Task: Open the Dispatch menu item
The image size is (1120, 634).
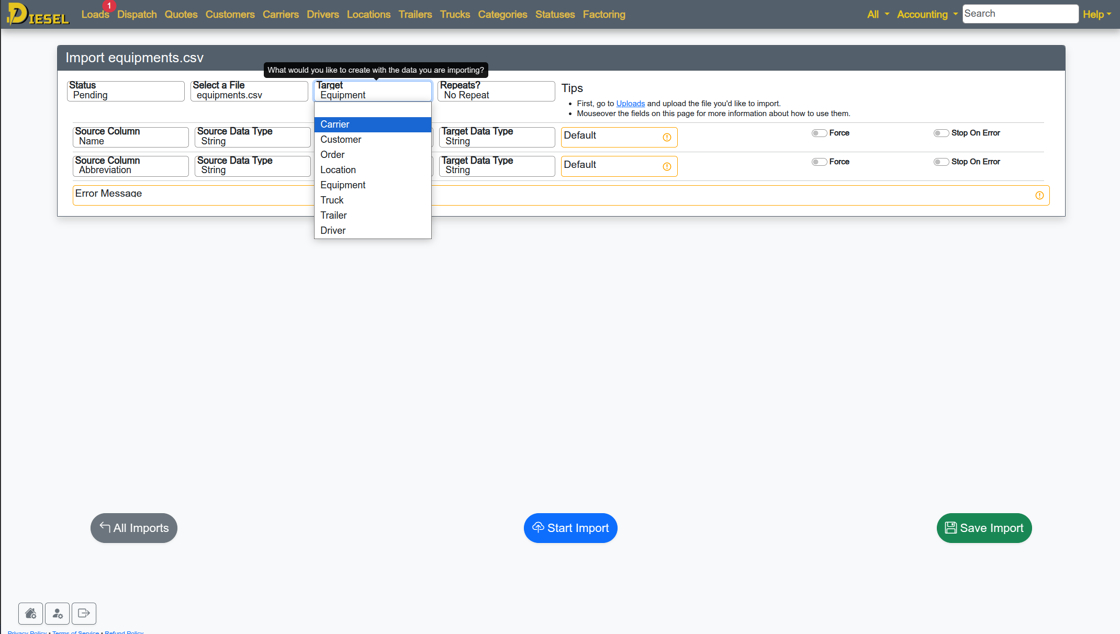Action: coord(137,15)
